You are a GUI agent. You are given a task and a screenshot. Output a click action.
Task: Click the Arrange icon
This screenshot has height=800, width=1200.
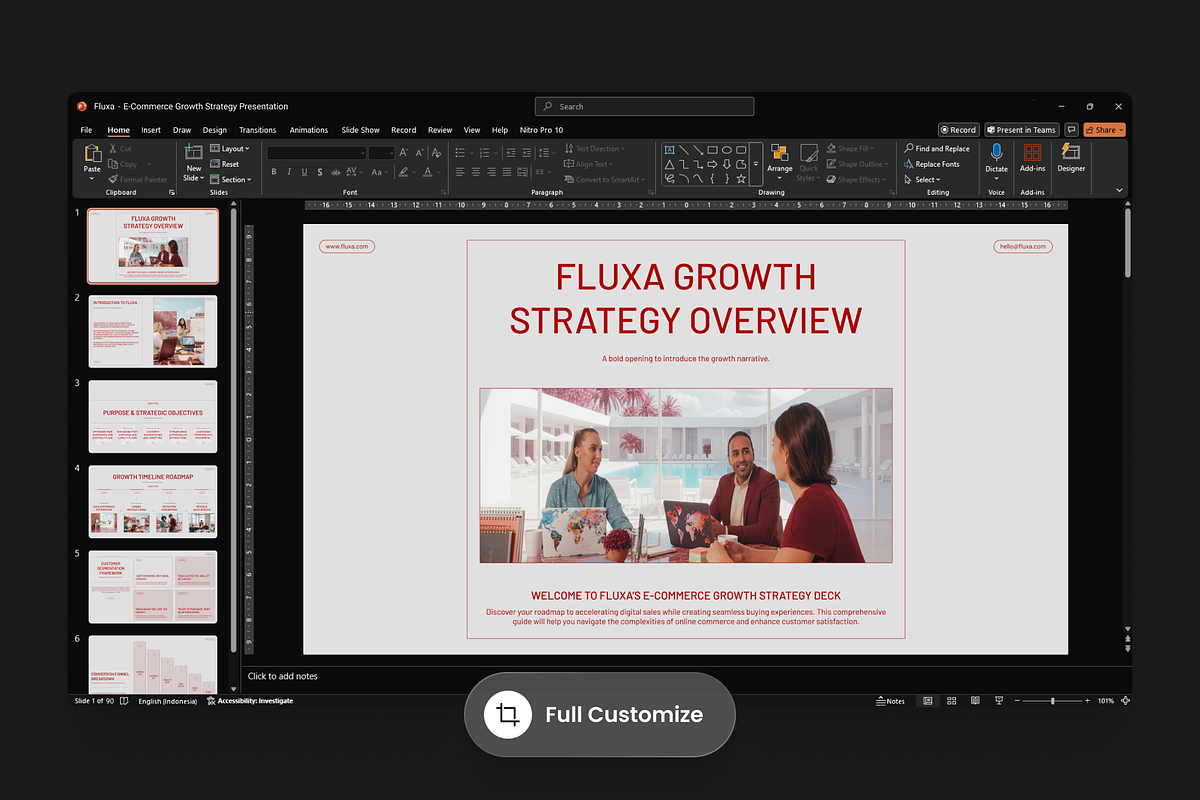[x=780, y=153]
